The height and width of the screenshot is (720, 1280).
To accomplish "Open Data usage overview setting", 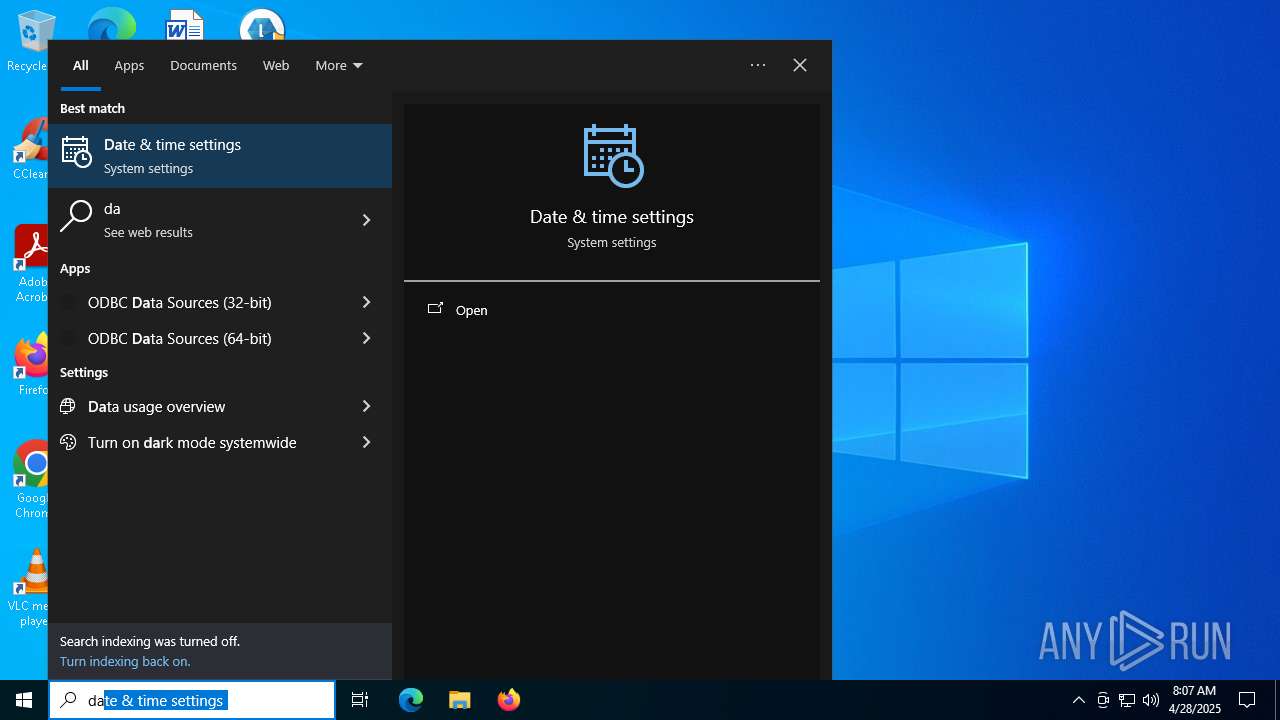I will click(x=220, y=406).
